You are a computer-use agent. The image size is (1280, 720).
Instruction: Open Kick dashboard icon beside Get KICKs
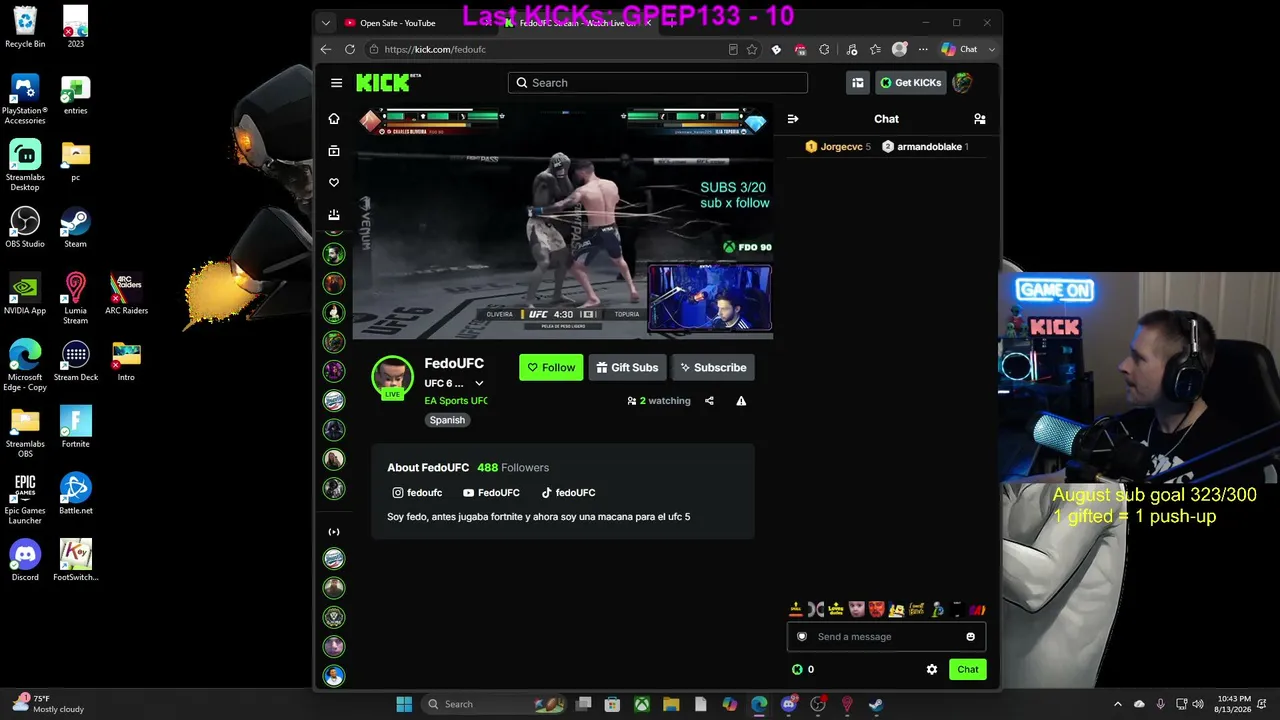tap(858, 83)
